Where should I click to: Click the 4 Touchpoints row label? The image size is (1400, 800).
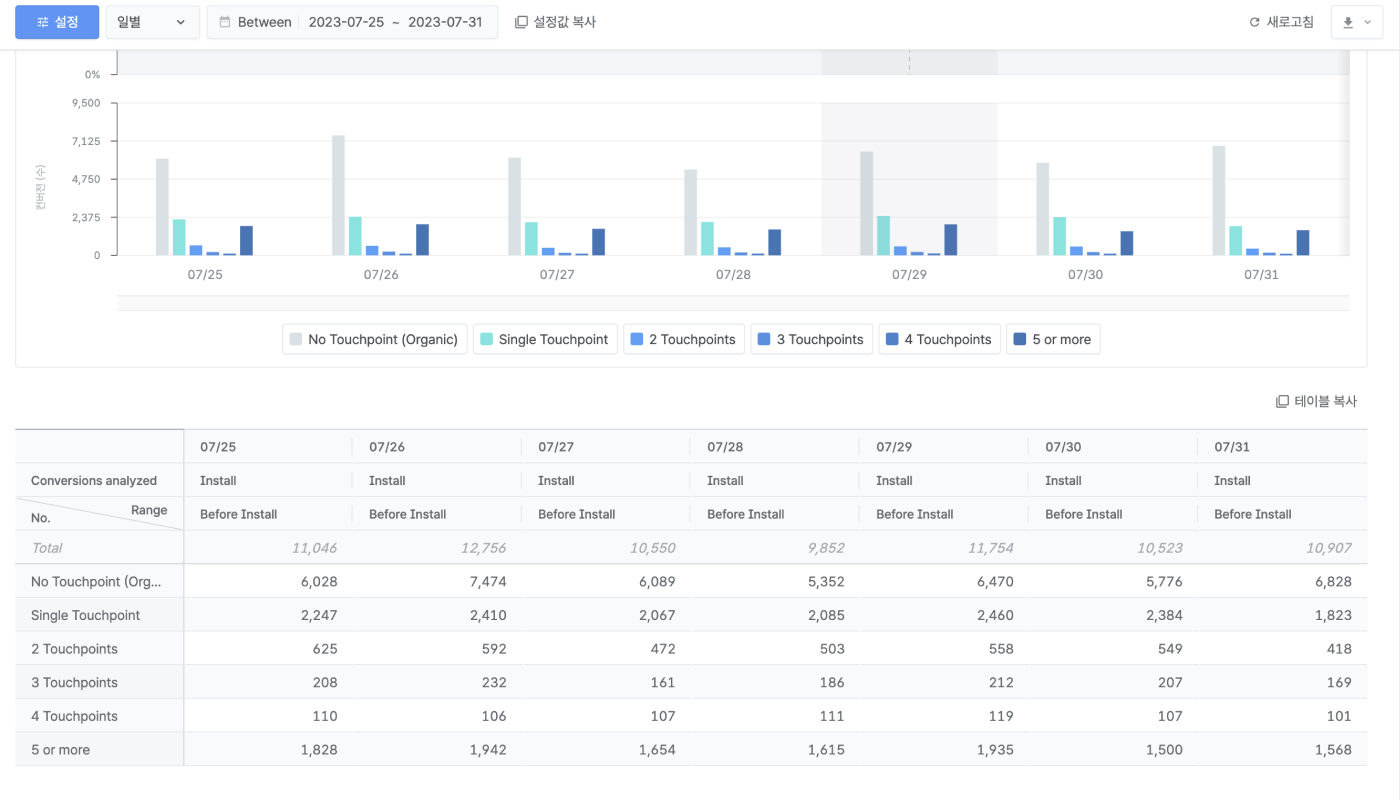[x=74, y=716]
